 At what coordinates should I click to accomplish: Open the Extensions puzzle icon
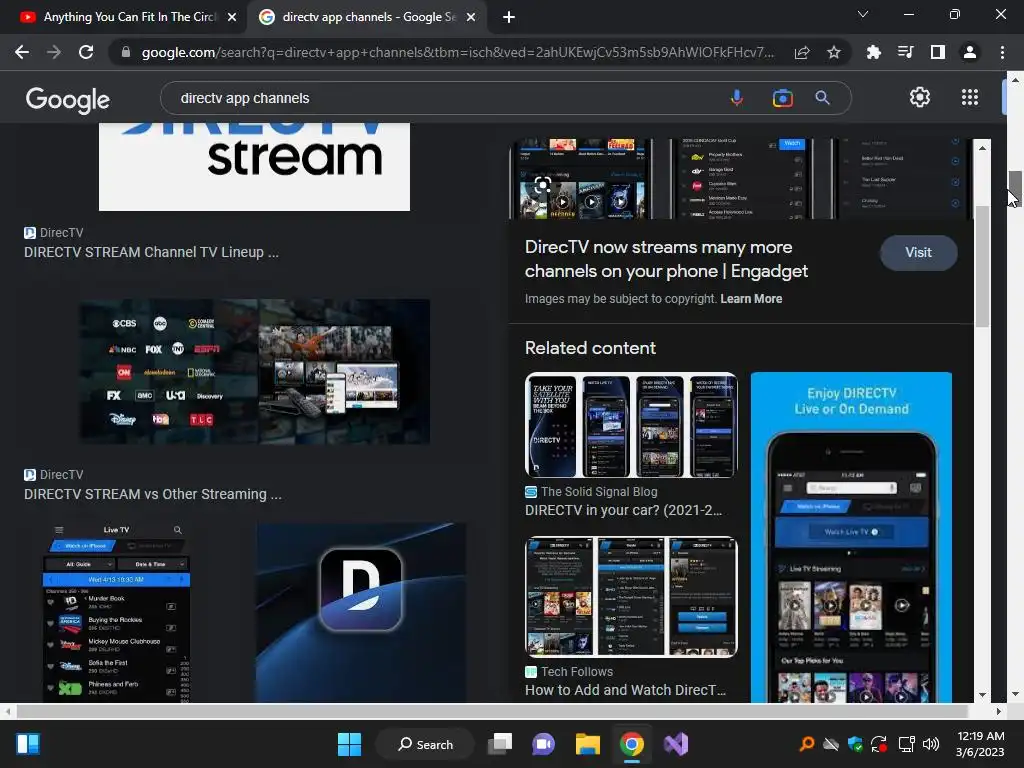tap(873, 52)
